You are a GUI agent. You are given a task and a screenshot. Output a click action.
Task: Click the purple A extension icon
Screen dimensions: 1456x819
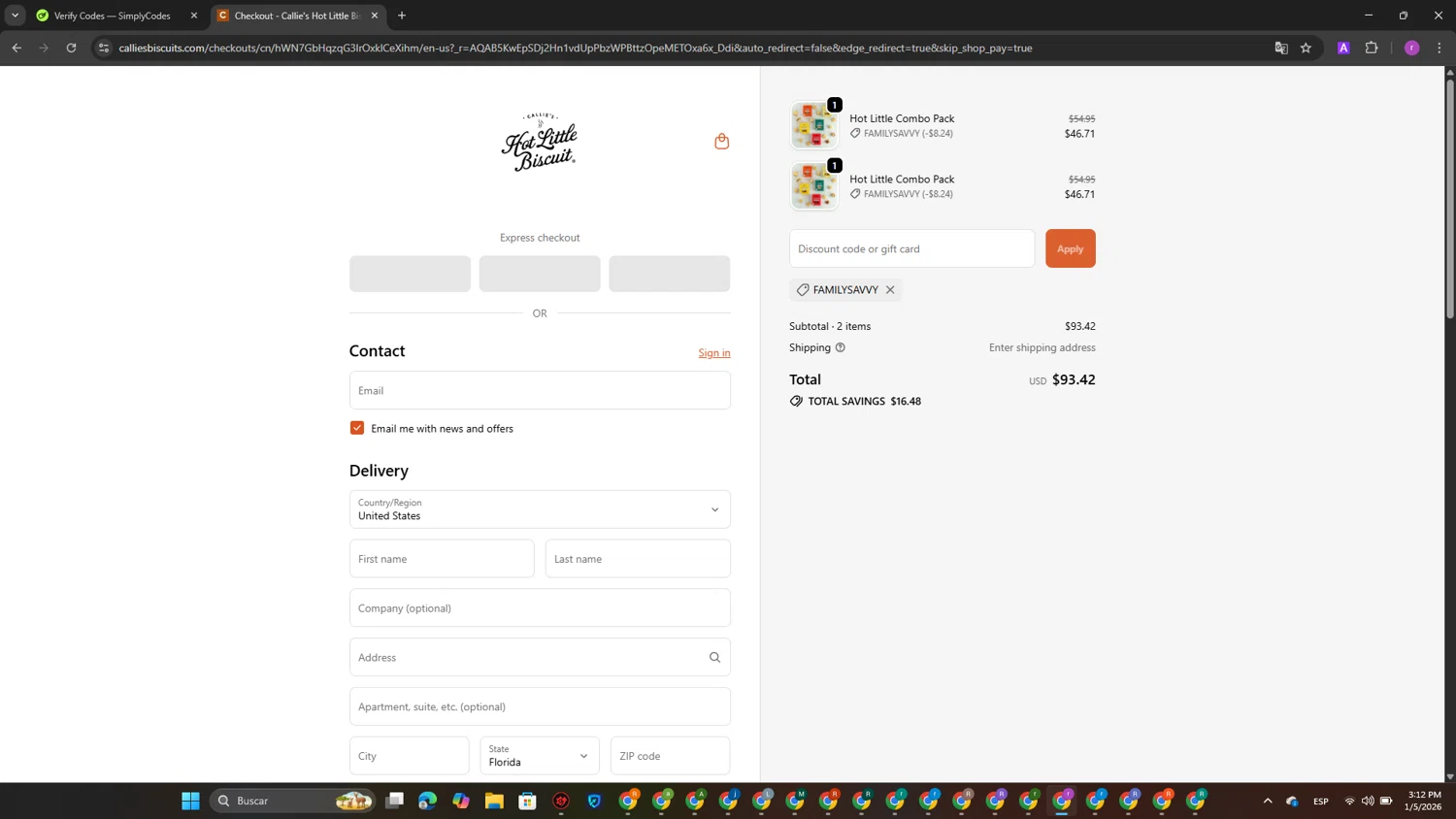(1343, 48)
